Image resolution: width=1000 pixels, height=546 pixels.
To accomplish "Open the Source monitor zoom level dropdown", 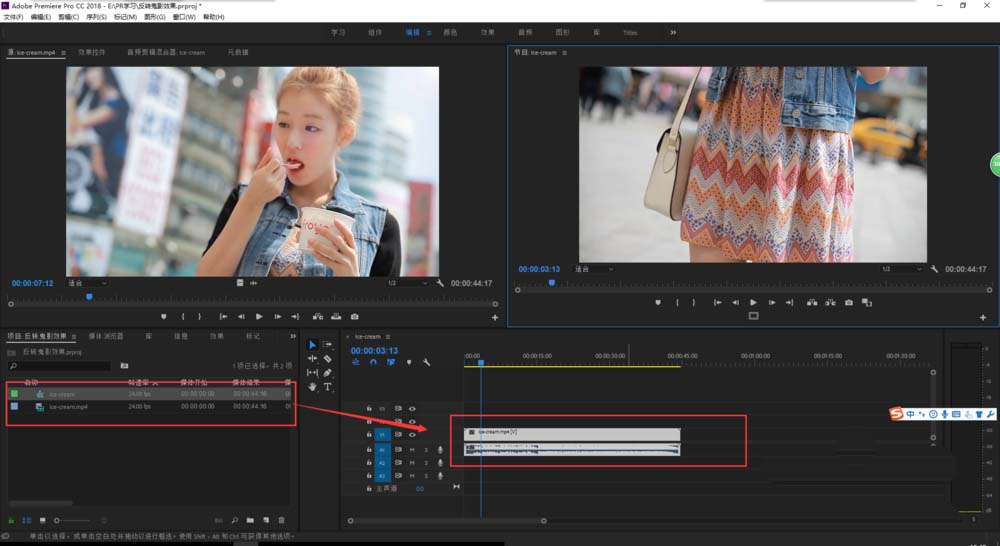I will [x=88, y=283].
